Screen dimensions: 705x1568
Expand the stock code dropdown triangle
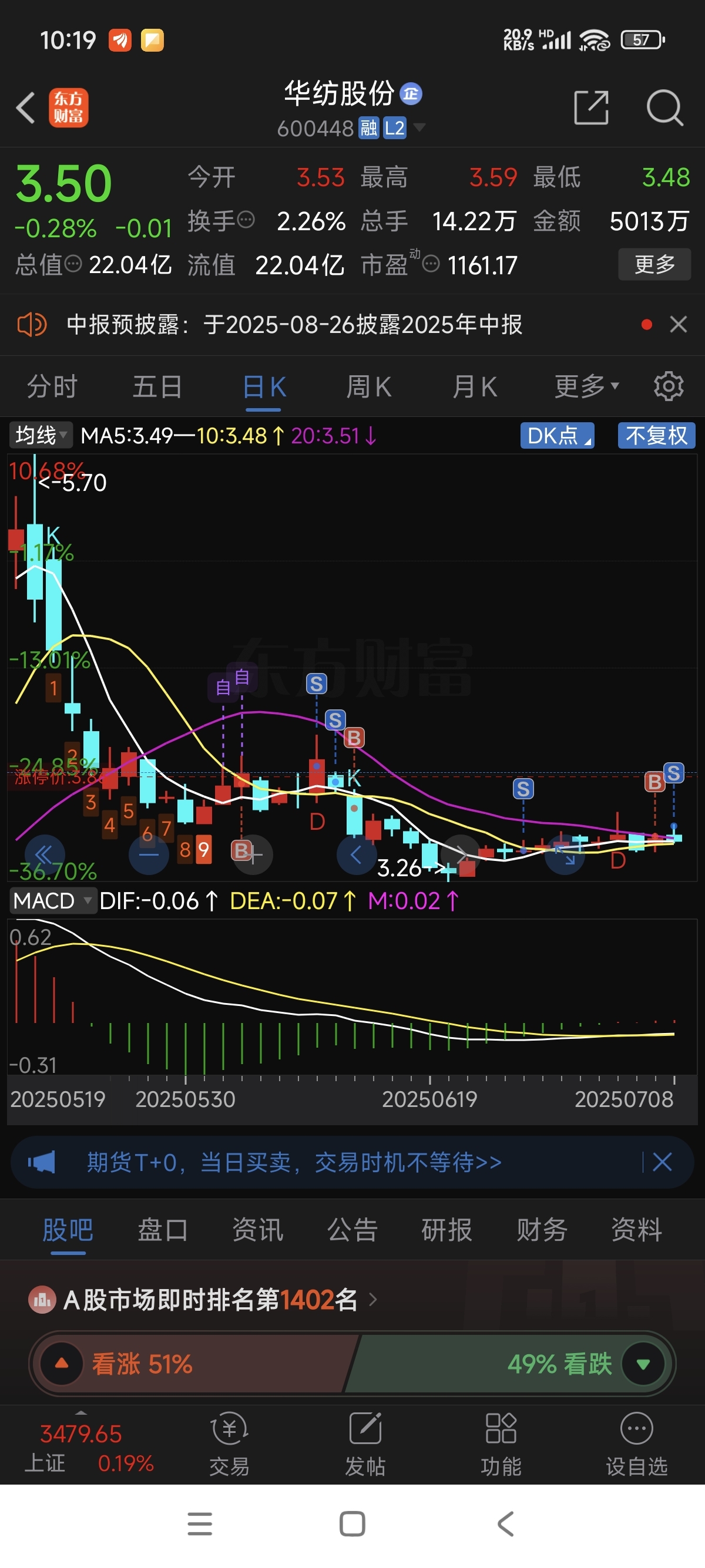(419, 127)
